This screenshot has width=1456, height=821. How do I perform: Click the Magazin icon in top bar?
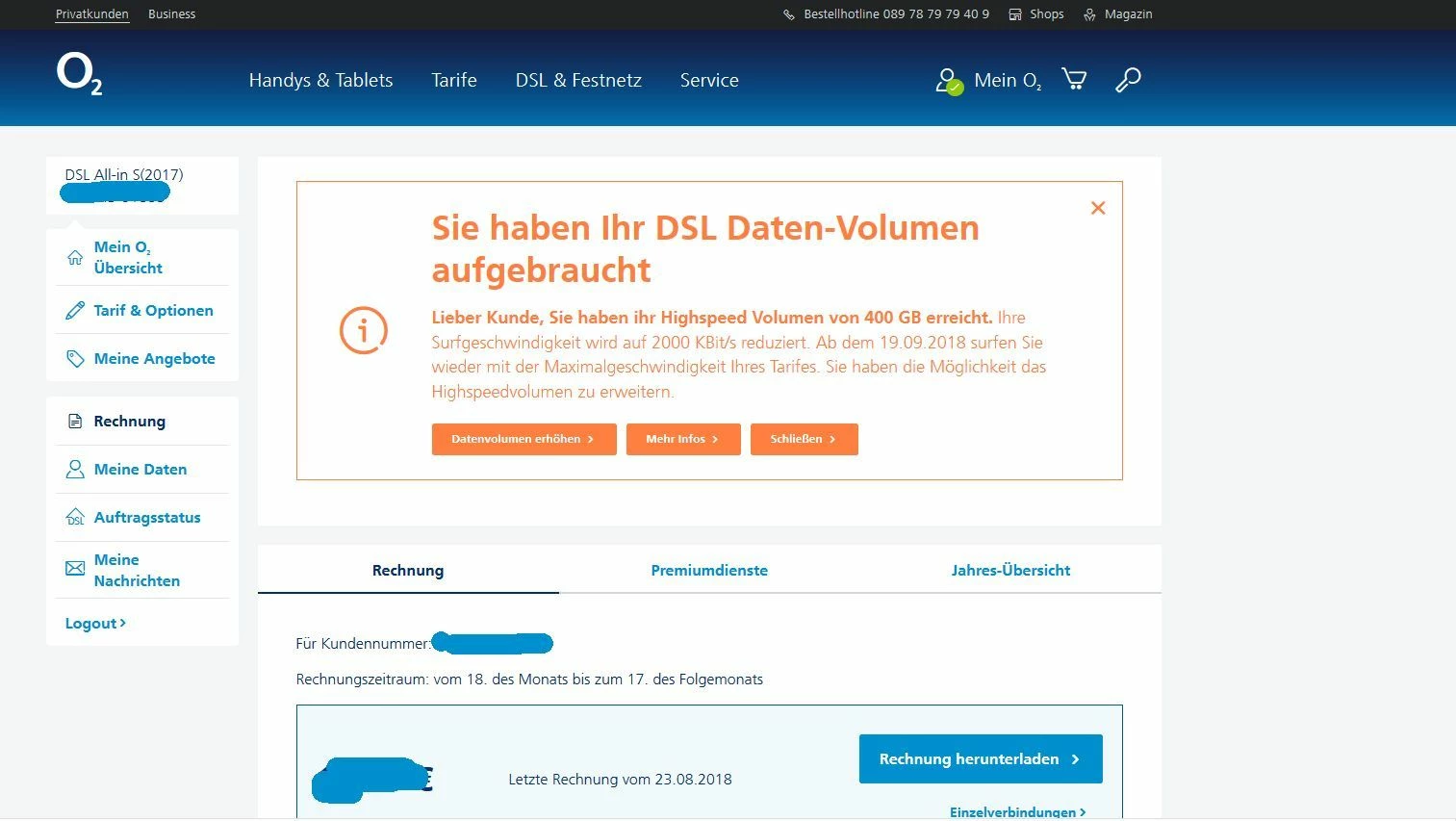[1089, 14]
